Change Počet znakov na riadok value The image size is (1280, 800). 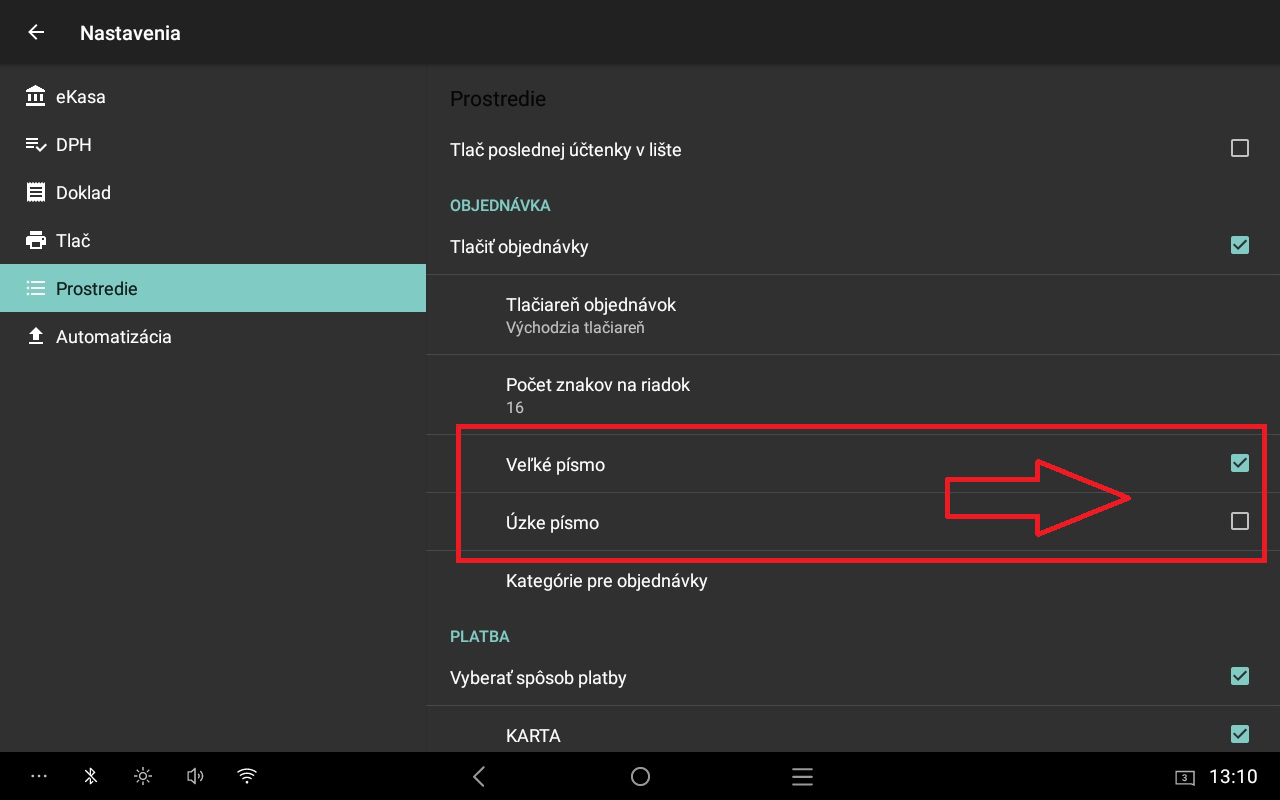click(597, 394)
